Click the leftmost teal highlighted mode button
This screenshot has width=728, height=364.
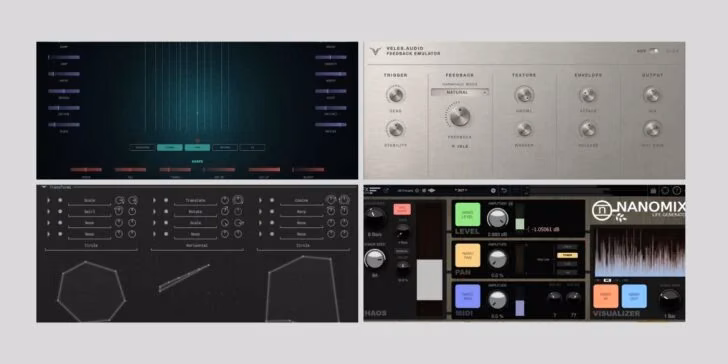[x=169, y=148]
